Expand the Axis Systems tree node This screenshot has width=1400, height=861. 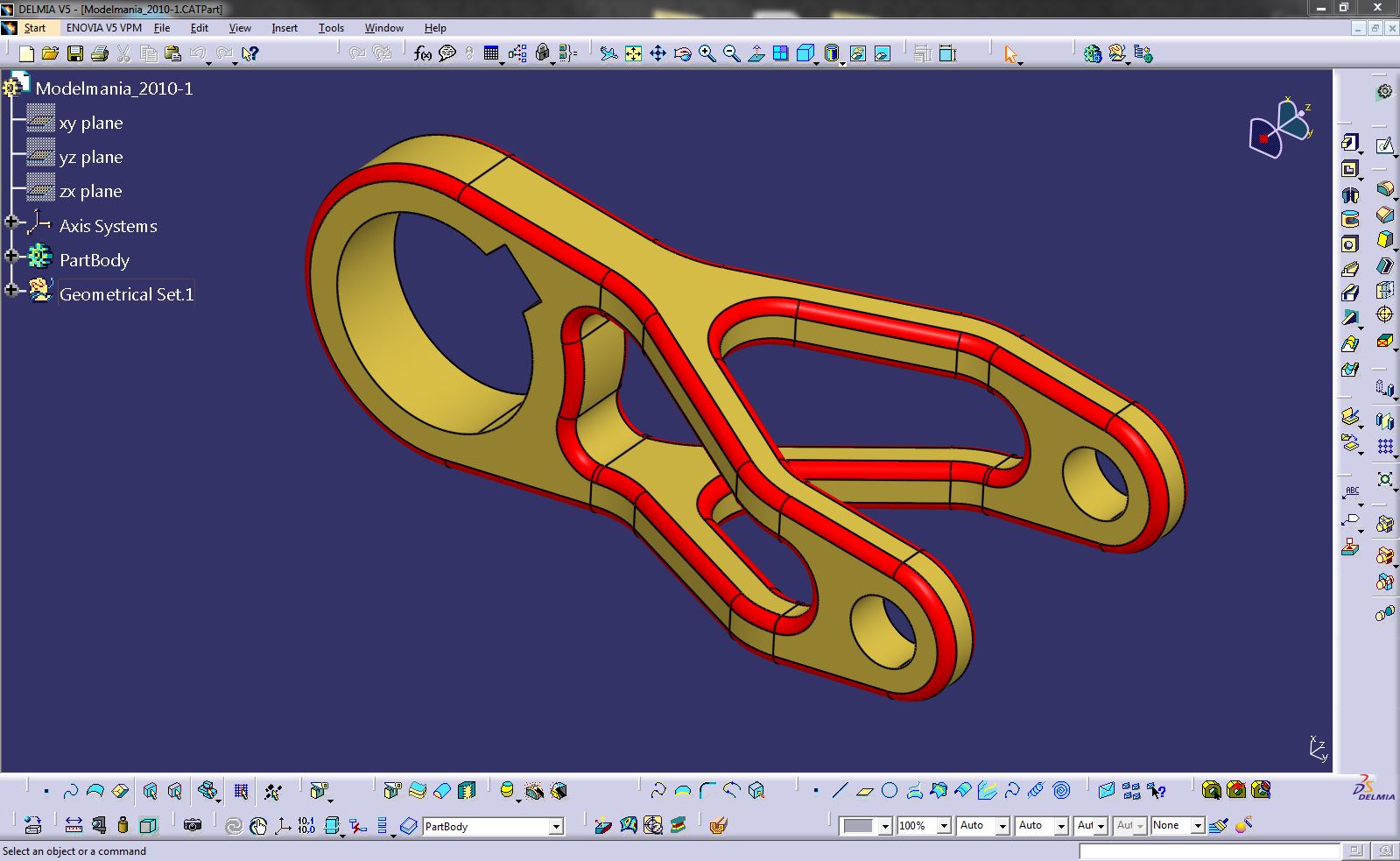11,222
